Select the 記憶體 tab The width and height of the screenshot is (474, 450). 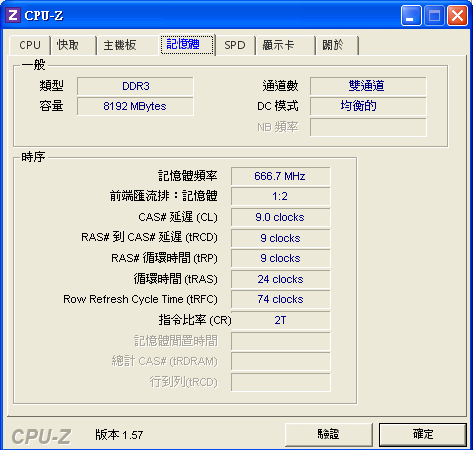(187, 44)
